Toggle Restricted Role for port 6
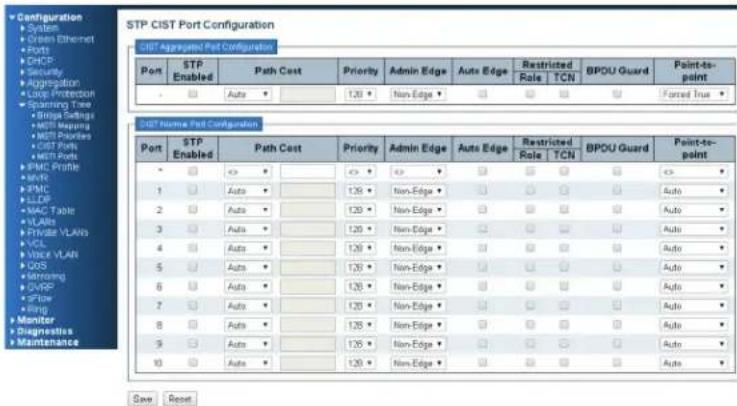 click(530, 286)
